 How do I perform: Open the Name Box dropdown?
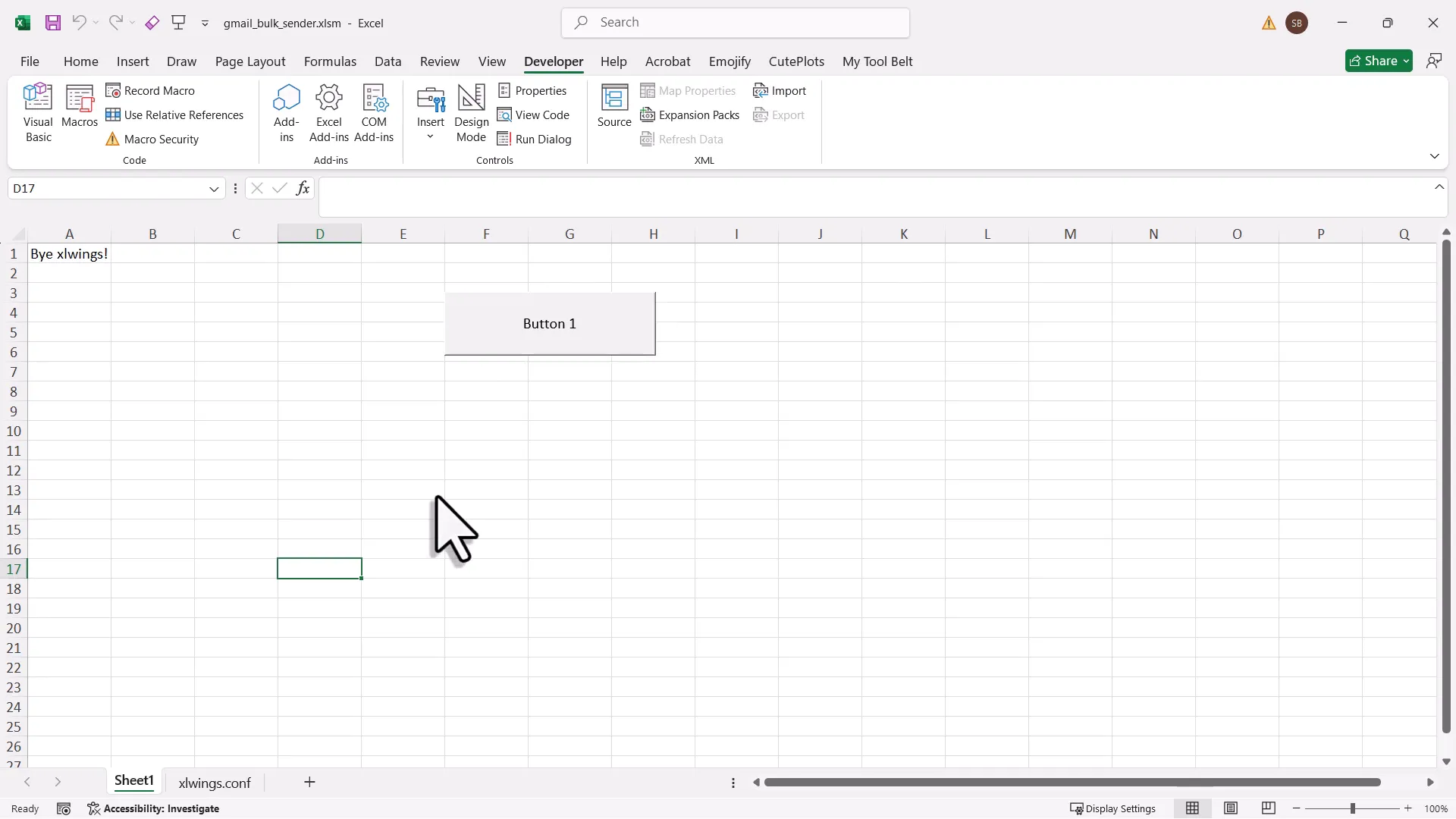click(x=213, y=188)
